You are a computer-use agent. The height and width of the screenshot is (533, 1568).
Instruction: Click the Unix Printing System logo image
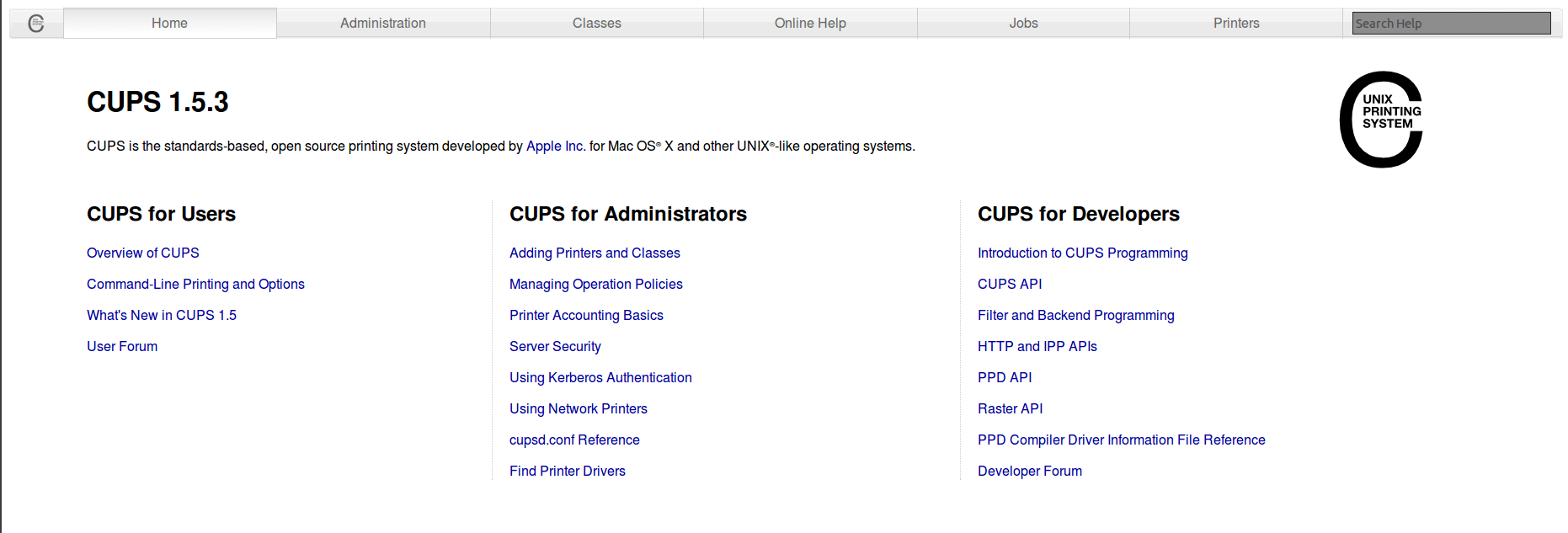coord(1381,120)
